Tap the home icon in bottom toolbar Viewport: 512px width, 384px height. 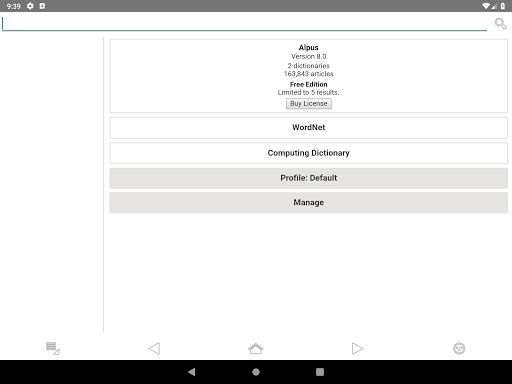[256, 348]
